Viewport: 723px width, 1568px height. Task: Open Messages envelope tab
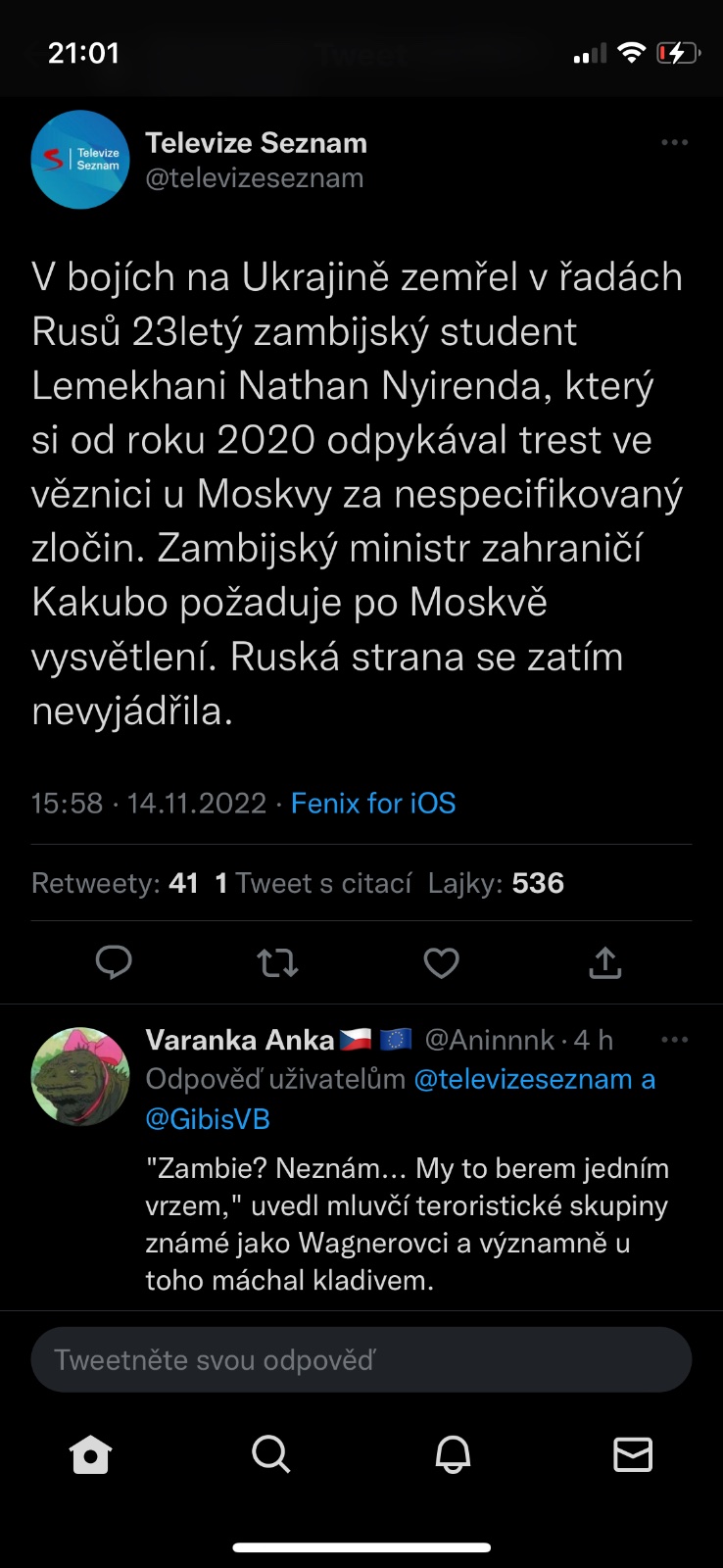coord(633,1455)
